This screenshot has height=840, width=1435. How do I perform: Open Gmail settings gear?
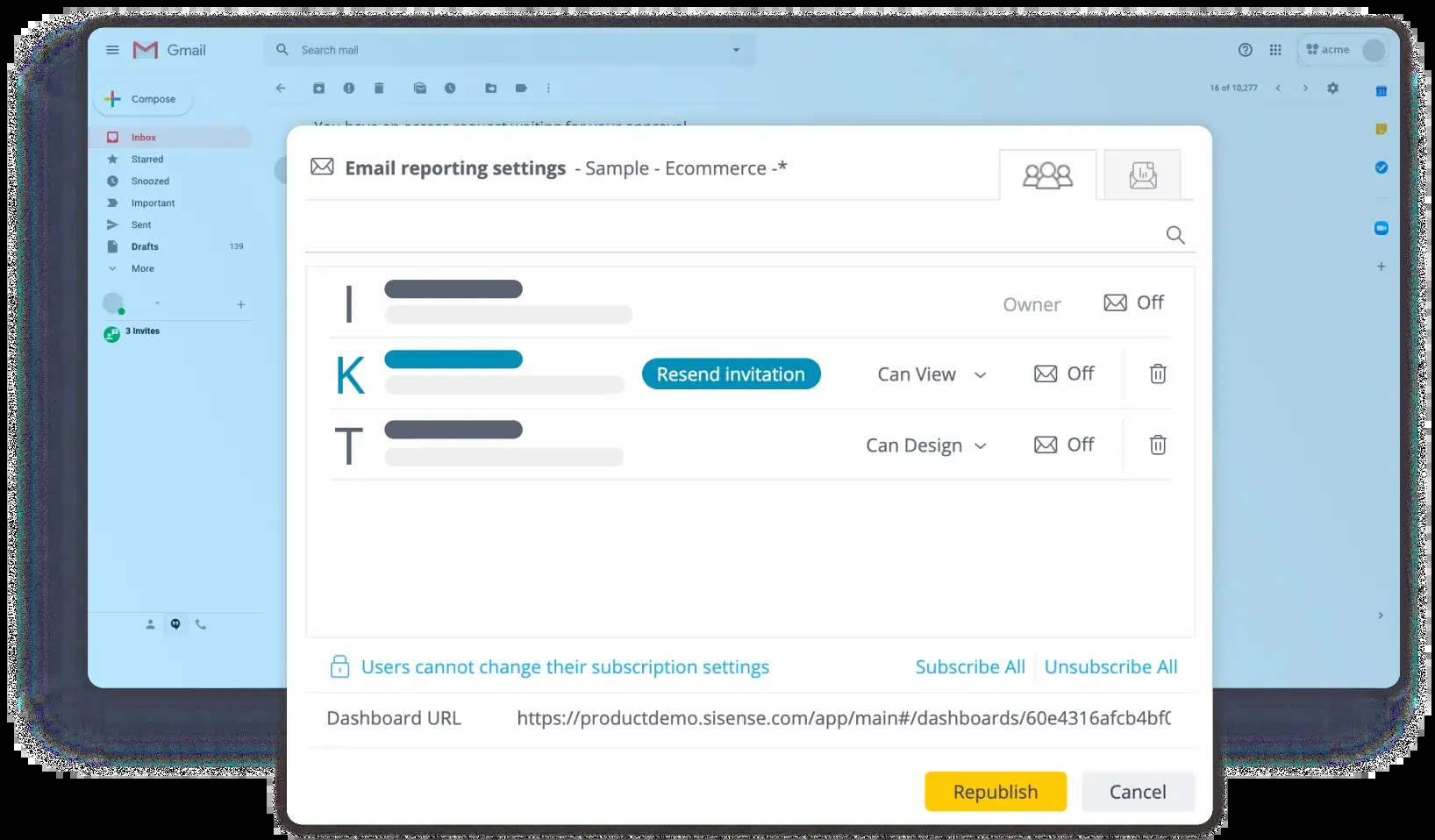tap(1332, 89)
